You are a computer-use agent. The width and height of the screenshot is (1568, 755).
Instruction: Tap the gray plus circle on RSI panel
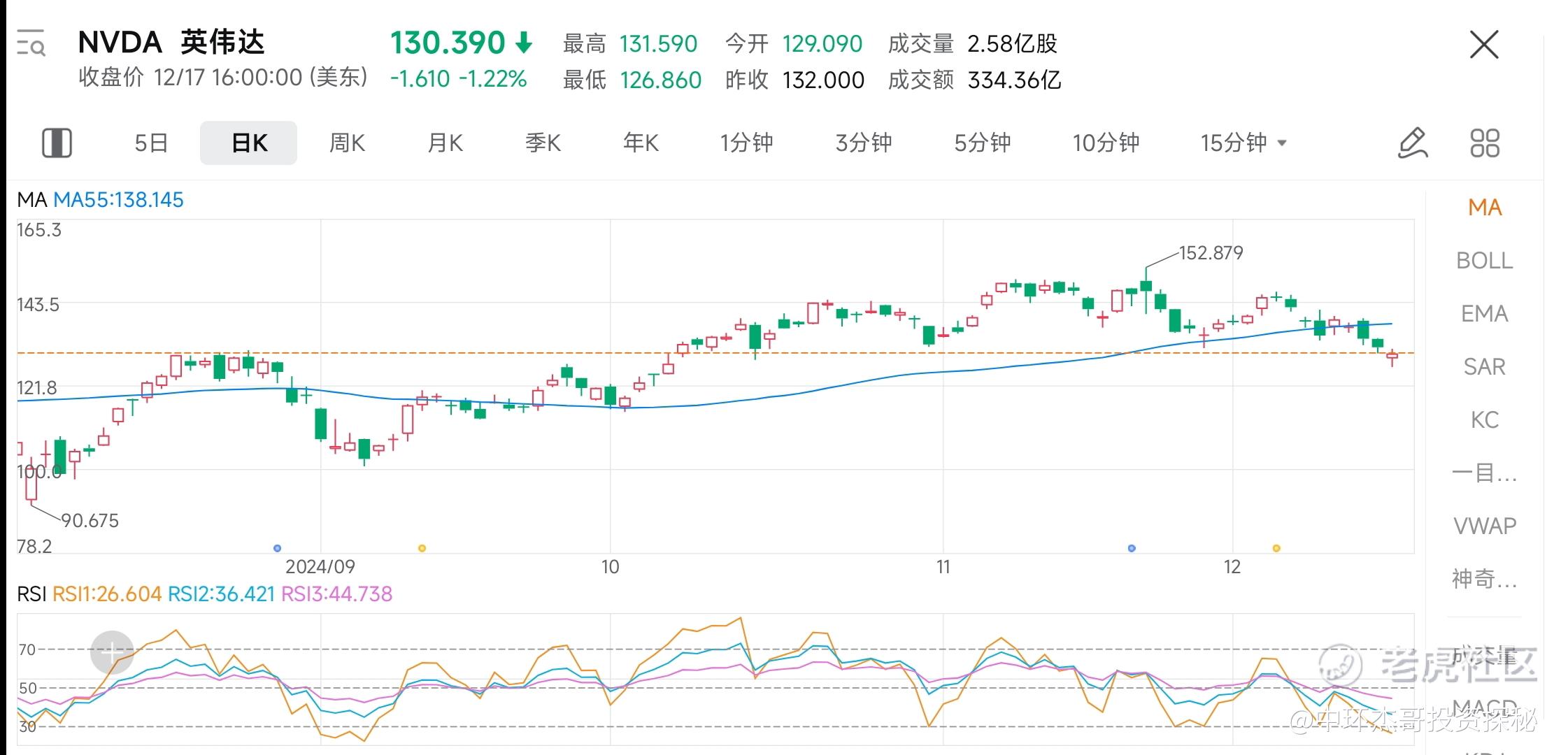pos(112,652)
